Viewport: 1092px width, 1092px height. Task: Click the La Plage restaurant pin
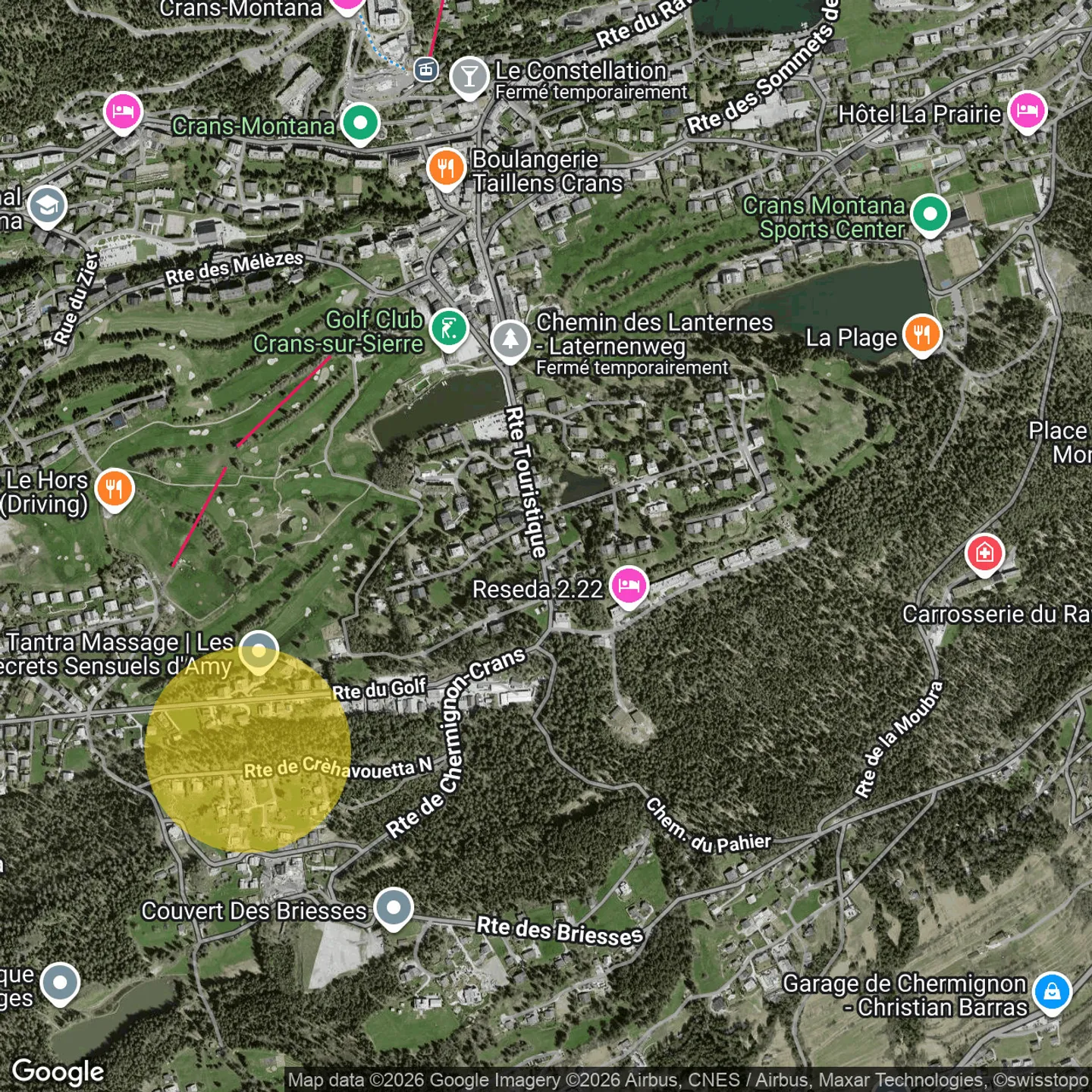click(x=922, y=335)
